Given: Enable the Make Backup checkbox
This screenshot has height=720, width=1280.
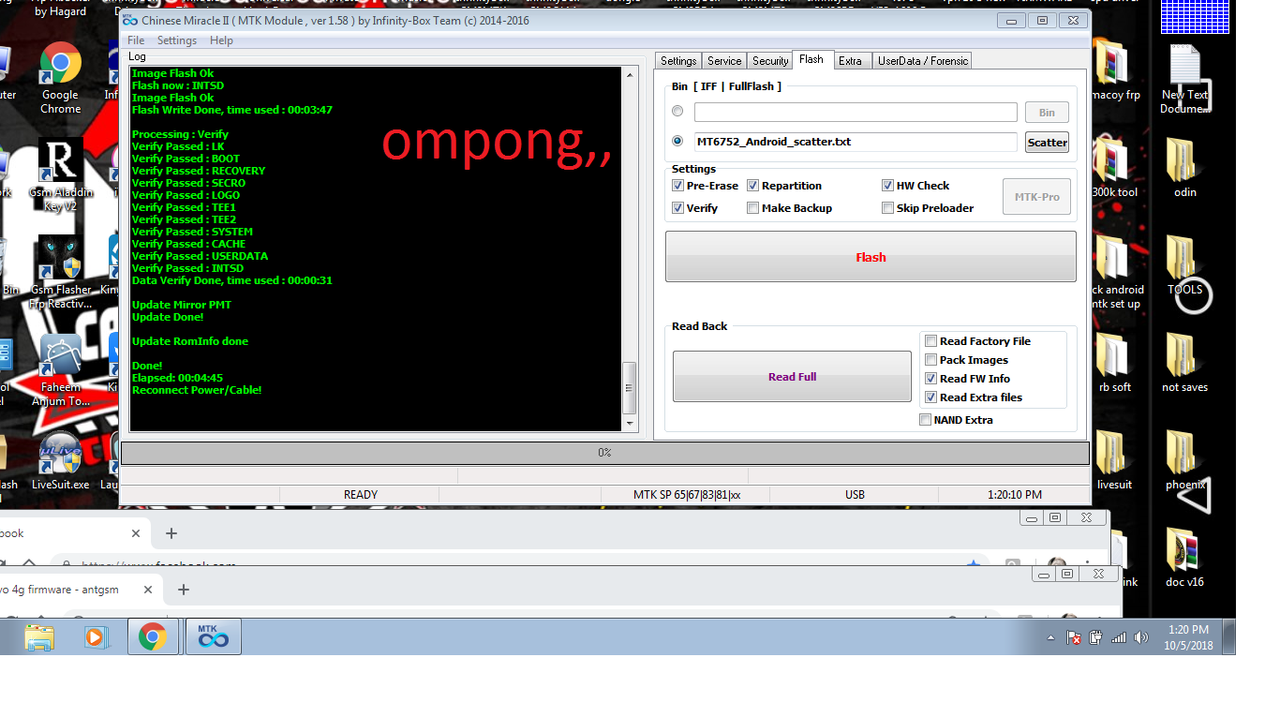Looking at the screenshot, I should [753, 208].
